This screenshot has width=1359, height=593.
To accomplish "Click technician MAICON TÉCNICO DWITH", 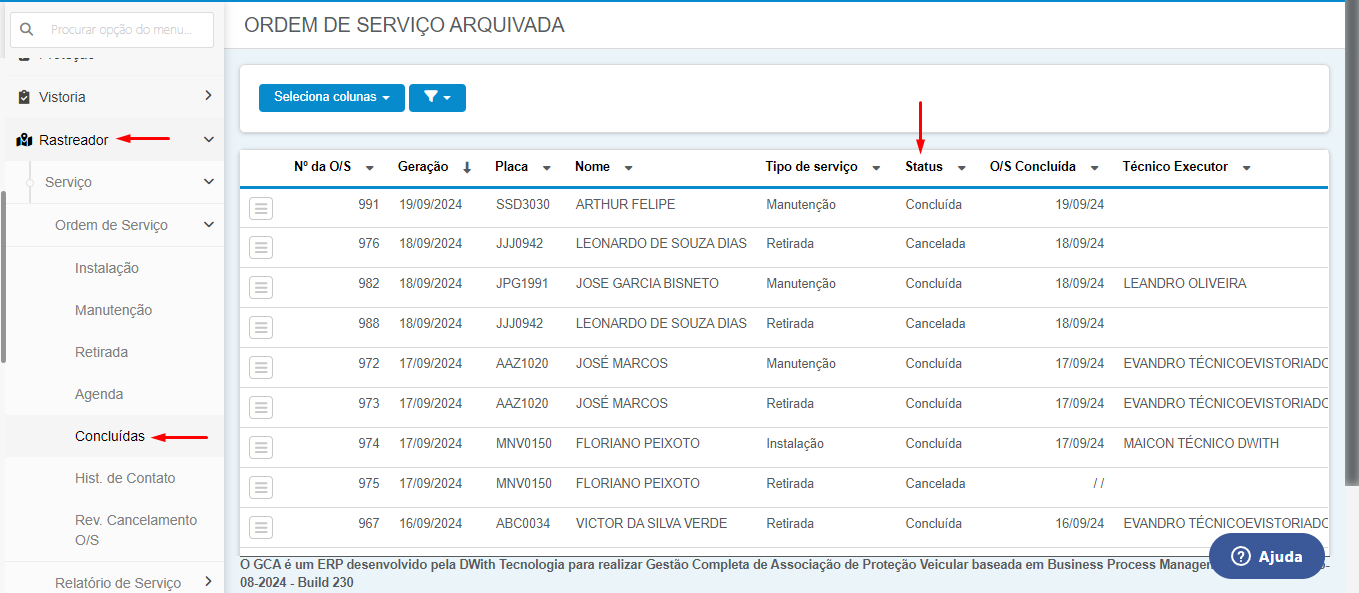I will (x=1201, y=444).
